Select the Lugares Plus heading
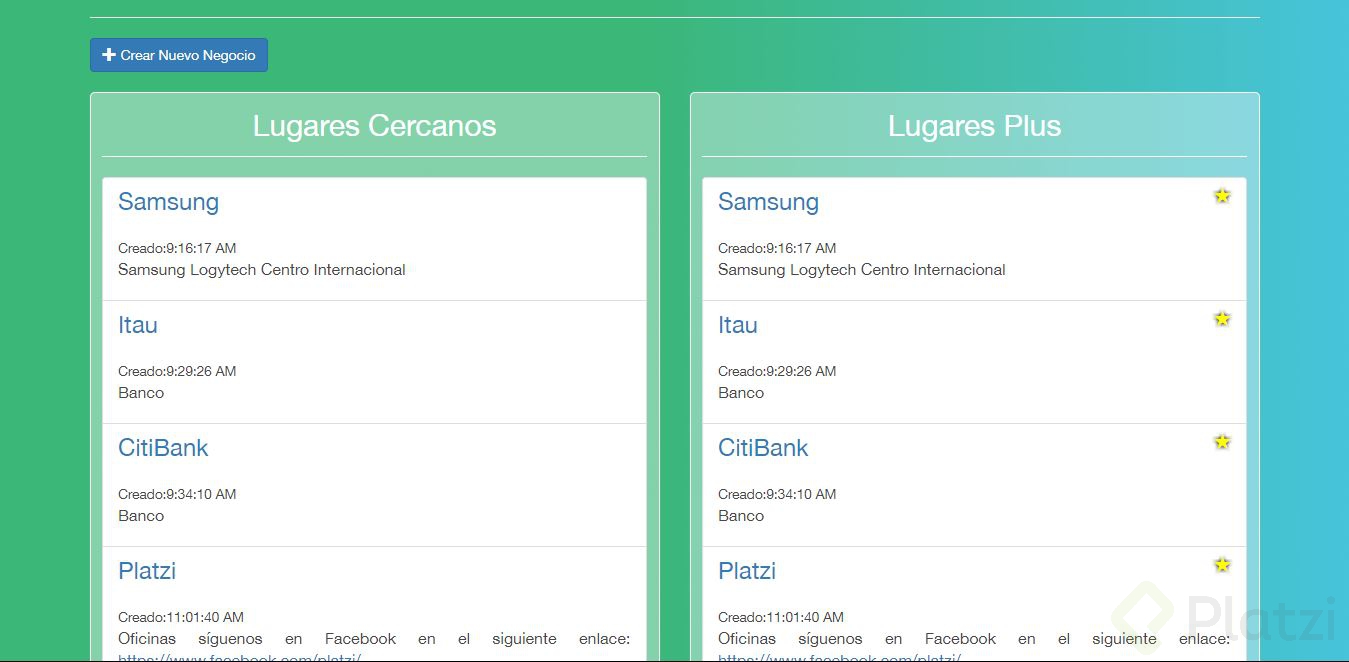Image resolution: width=1349 pixels, height=662 pixels. point(974,126)
